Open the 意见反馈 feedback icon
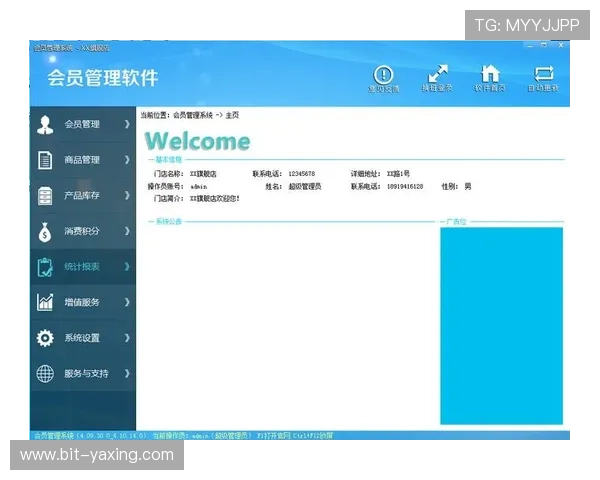 tap(383, 75)
